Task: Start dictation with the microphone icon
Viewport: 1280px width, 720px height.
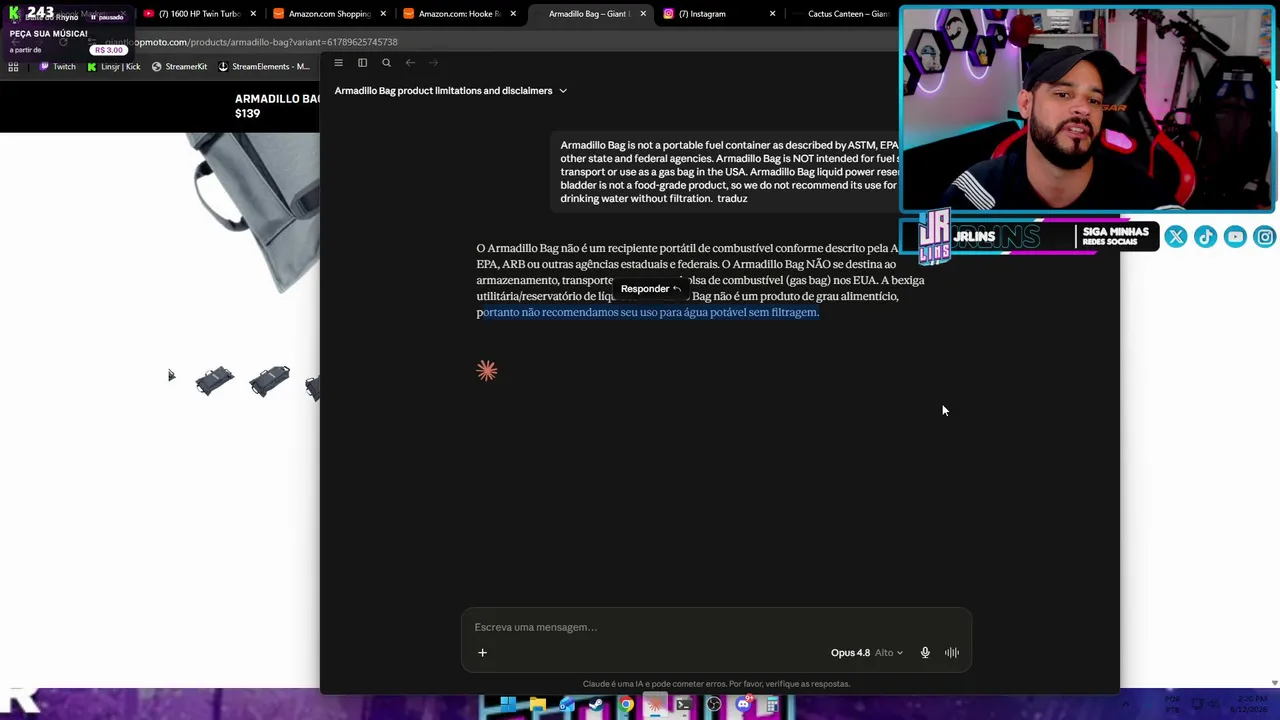Action: point(925,653)
